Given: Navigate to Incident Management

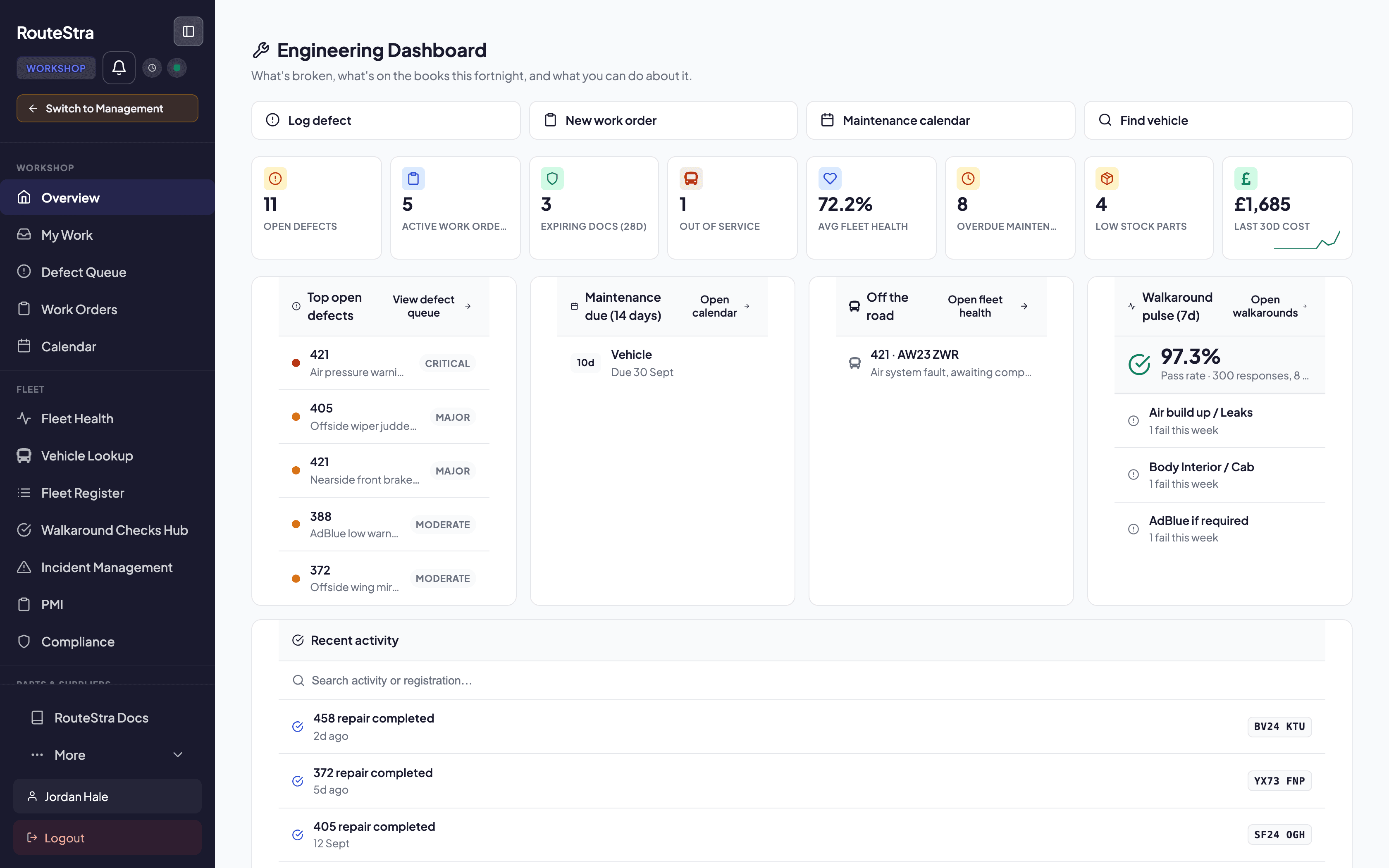Looking at the screenshot, I should 107,567.
